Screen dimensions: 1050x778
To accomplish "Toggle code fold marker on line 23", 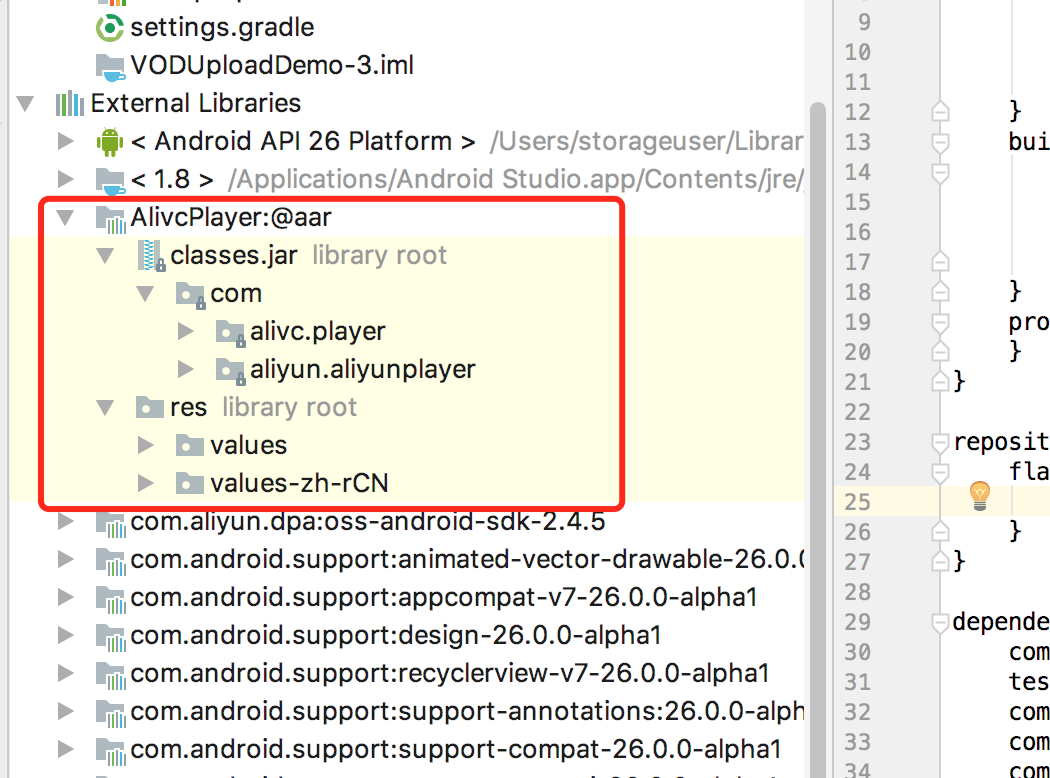I will click(x=940, y=443).
